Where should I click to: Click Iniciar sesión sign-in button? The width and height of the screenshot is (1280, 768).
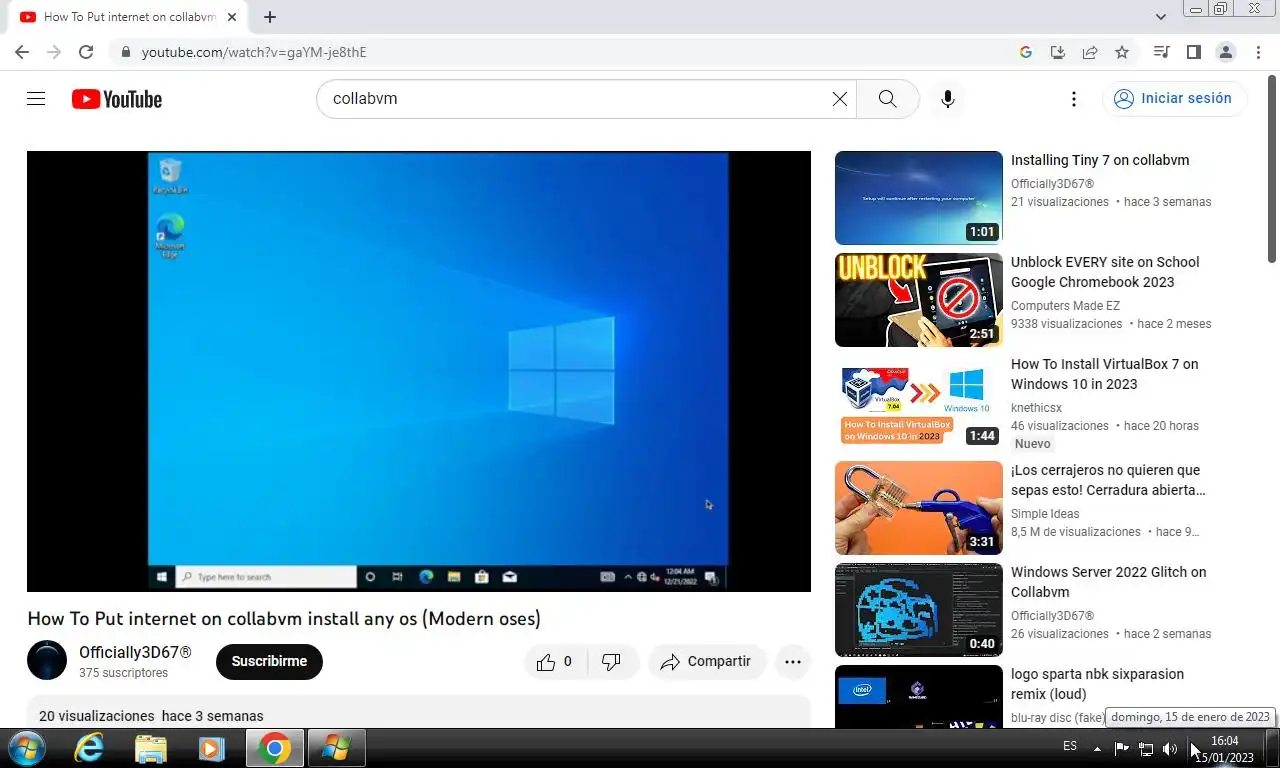point(1174,99)
